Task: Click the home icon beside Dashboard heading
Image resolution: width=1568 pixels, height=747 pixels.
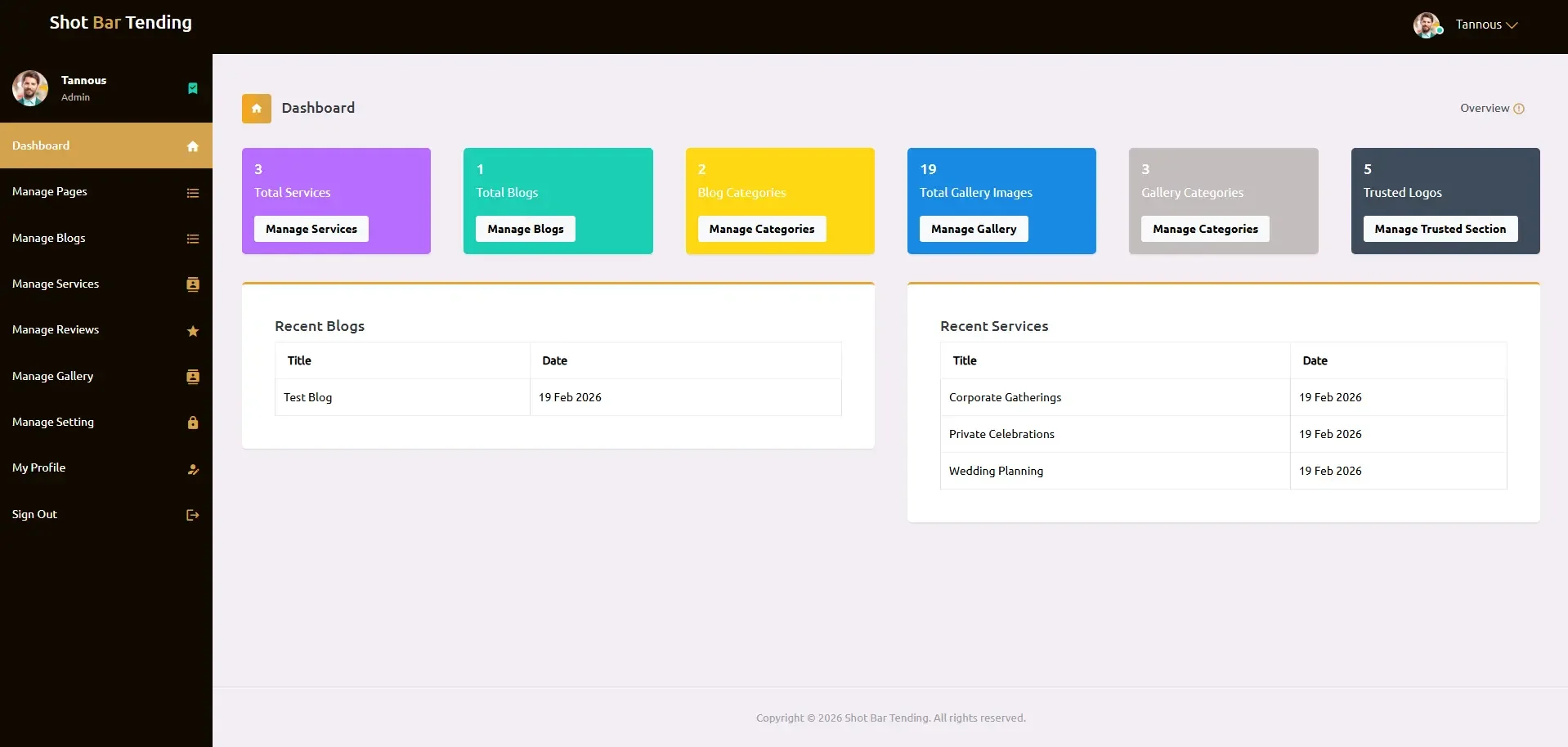Action: pyautogui.click(x=256, y=108)
